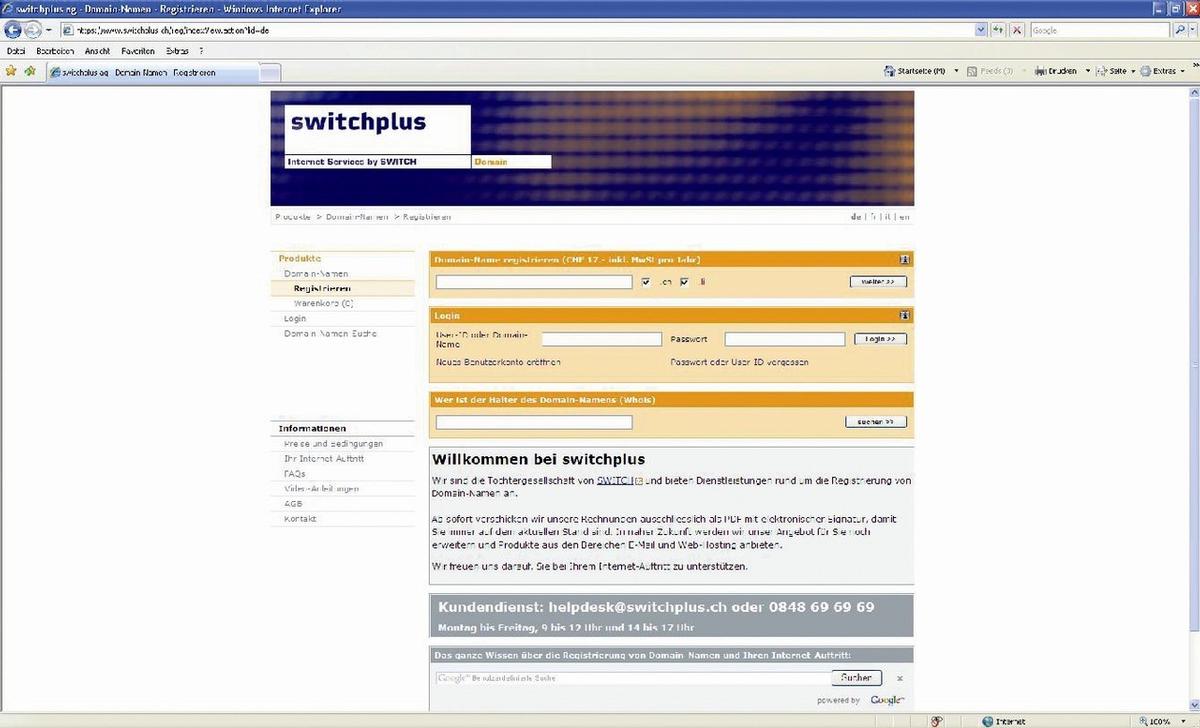Click the suchen >> Whois button
Viewport: 1200px width, 728px height.
point(876,422)
